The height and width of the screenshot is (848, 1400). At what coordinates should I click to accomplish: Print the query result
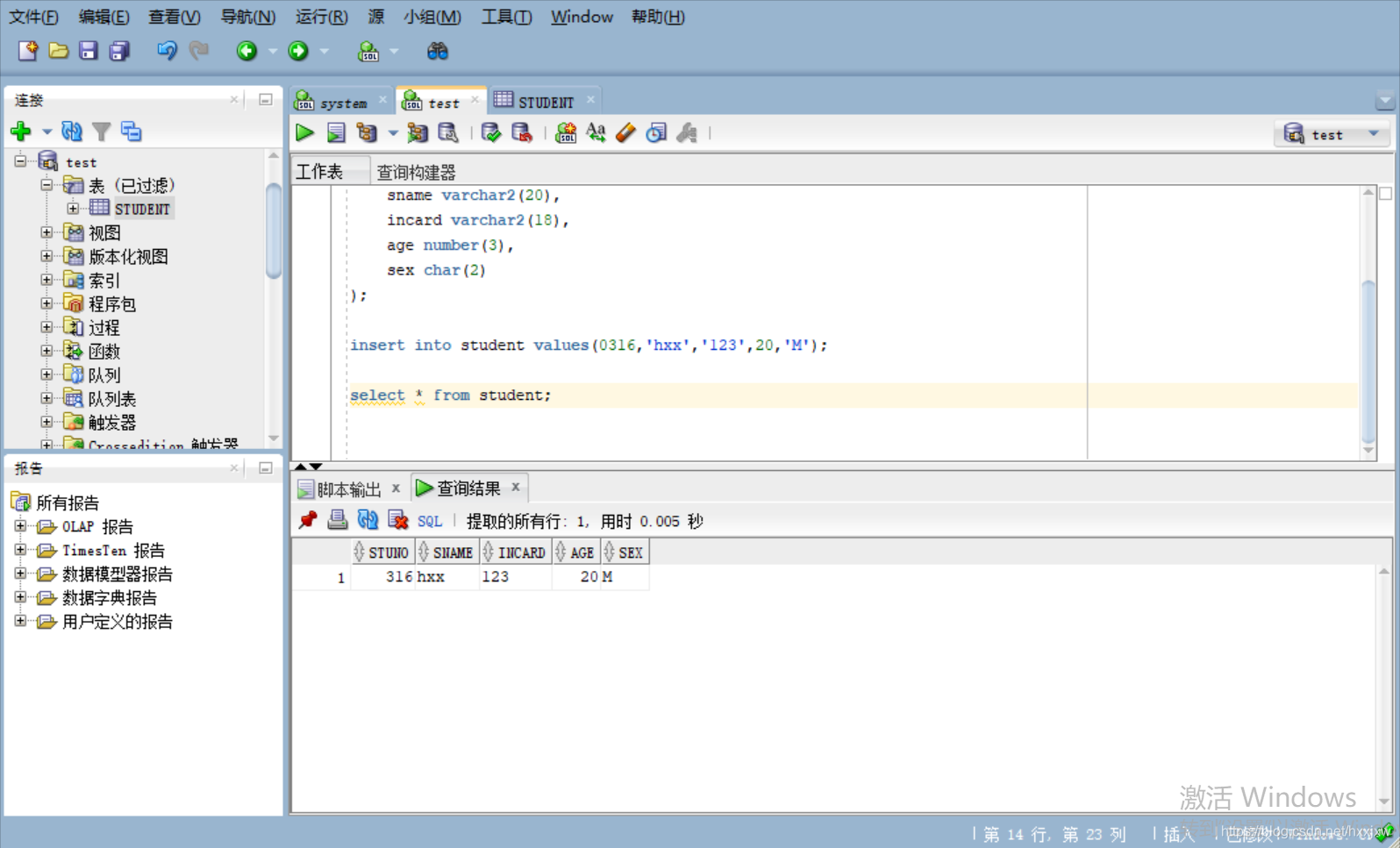[337, 521]
